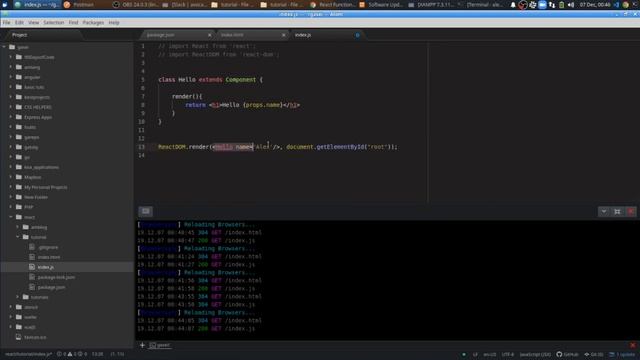Click line number 8 in gutter
The height and width of the screenshot is (360, 640).
142,105
